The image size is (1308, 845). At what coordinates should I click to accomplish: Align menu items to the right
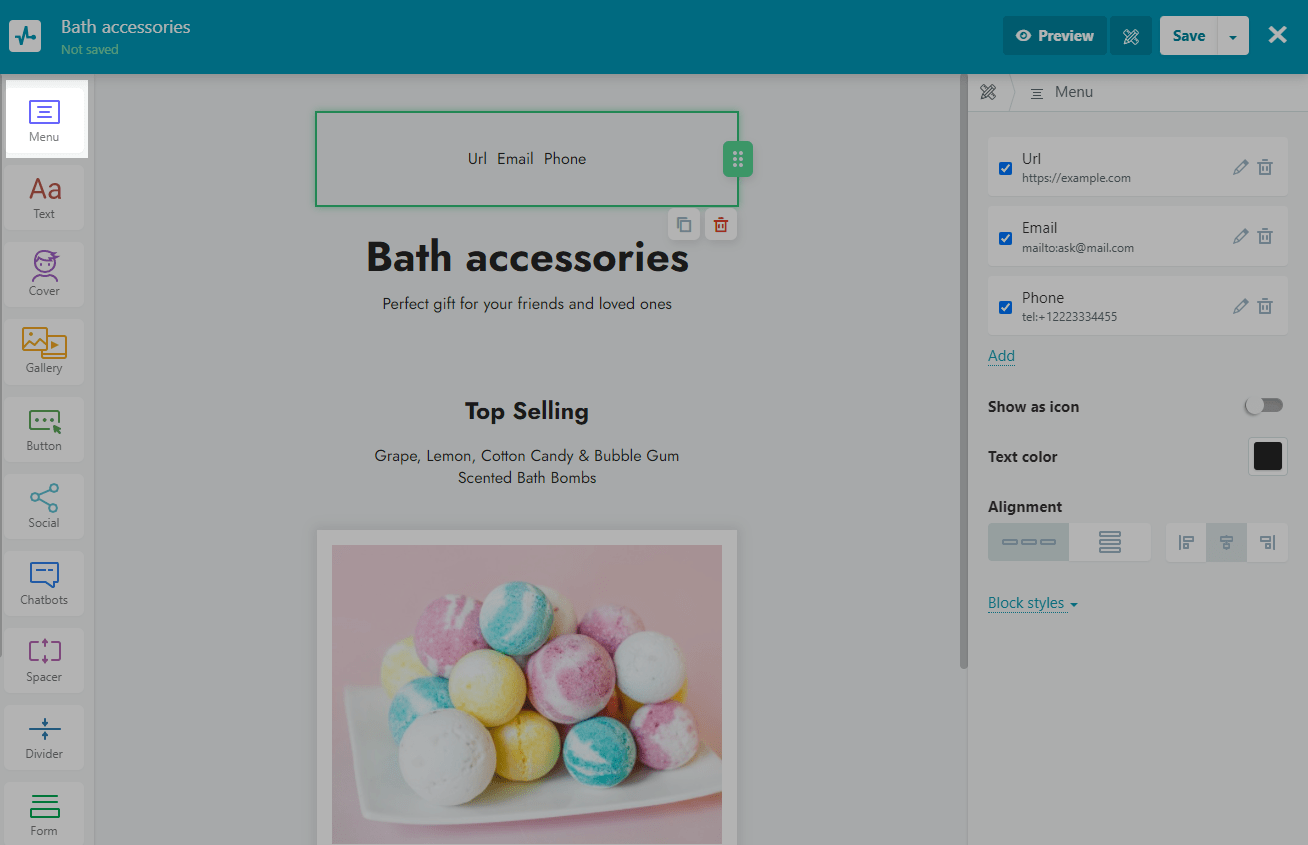click(1267, 542)
